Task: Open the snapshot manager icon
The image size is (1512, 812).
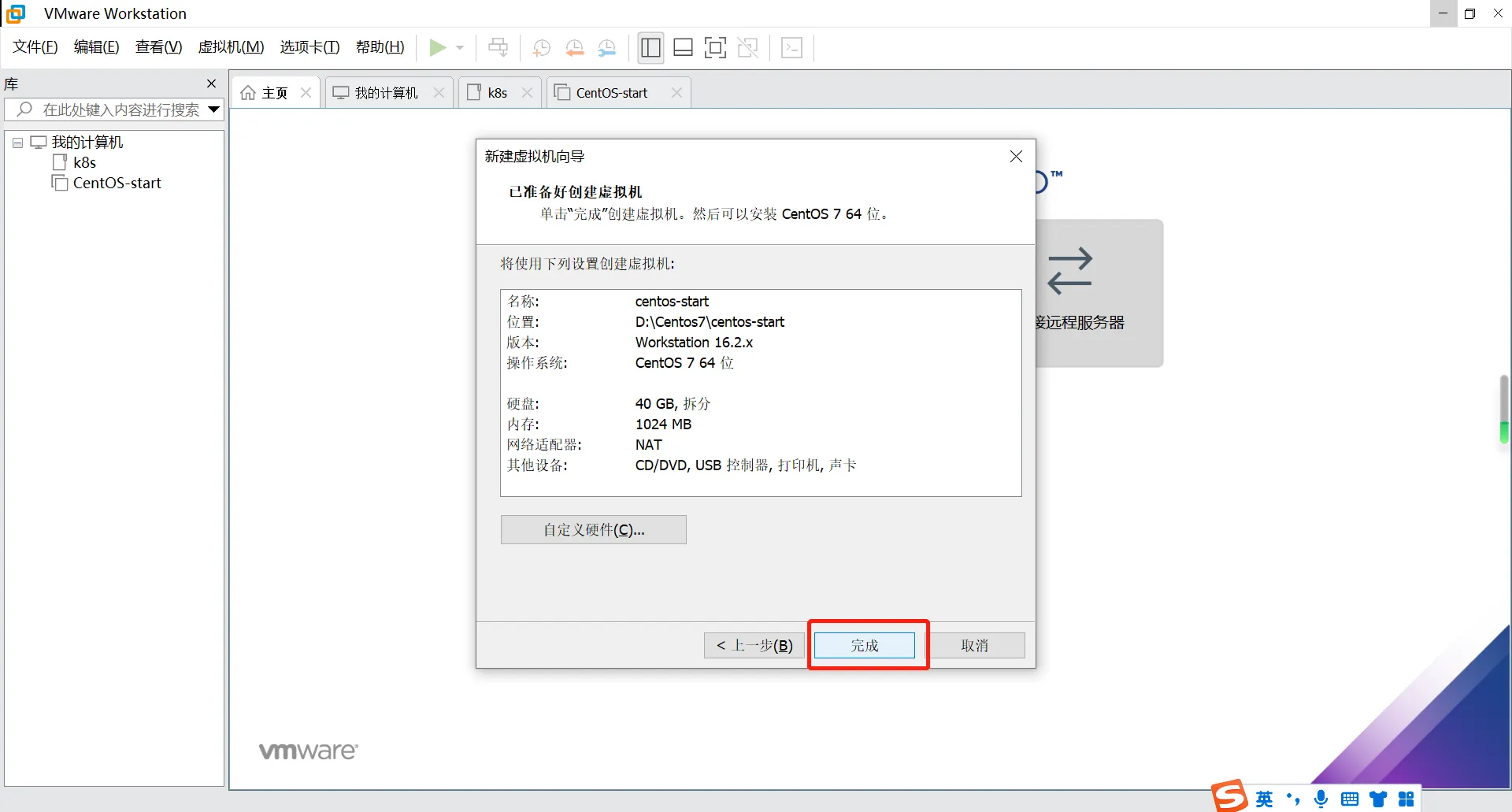Action: click(x=606, y=48)
